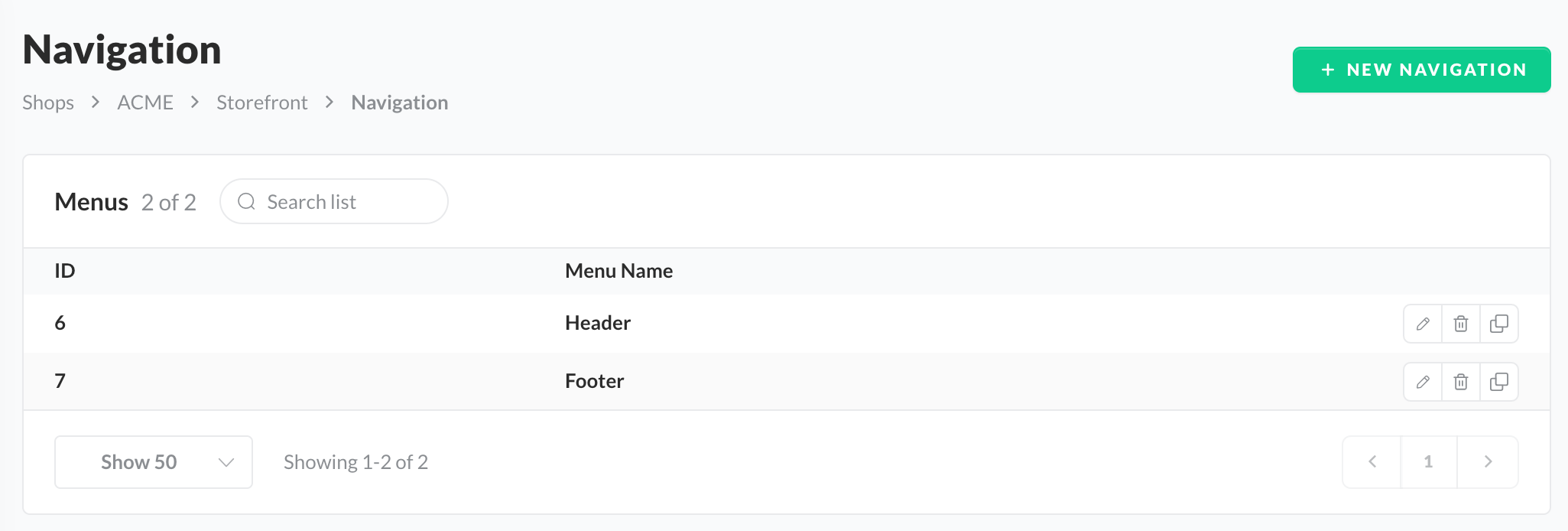Click the ID column header
The height and width of the screenshot is (531, 1568).
(65, 271)
